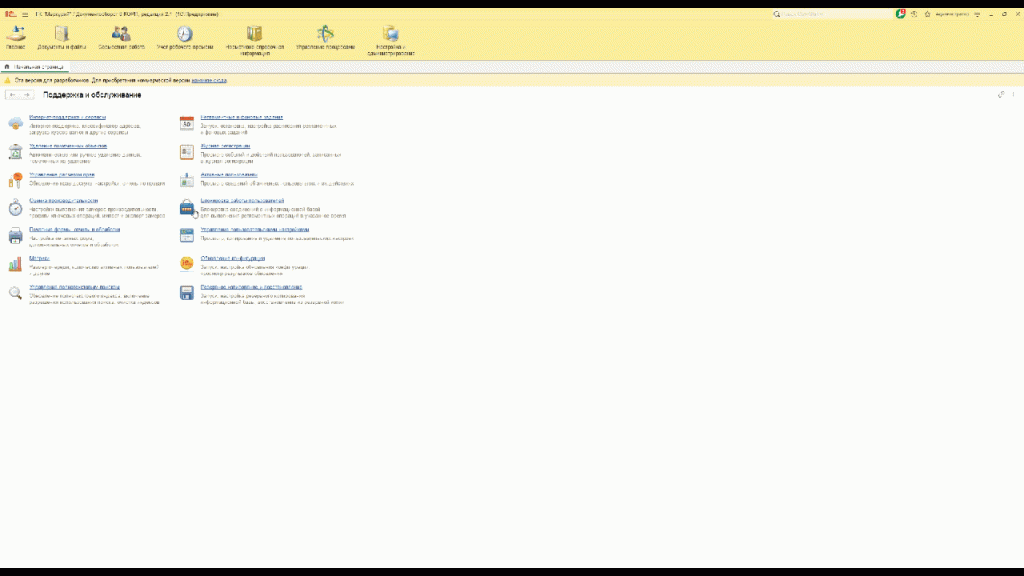Click the window icon for user settings management
The image size is (1024, 576).
187,236
